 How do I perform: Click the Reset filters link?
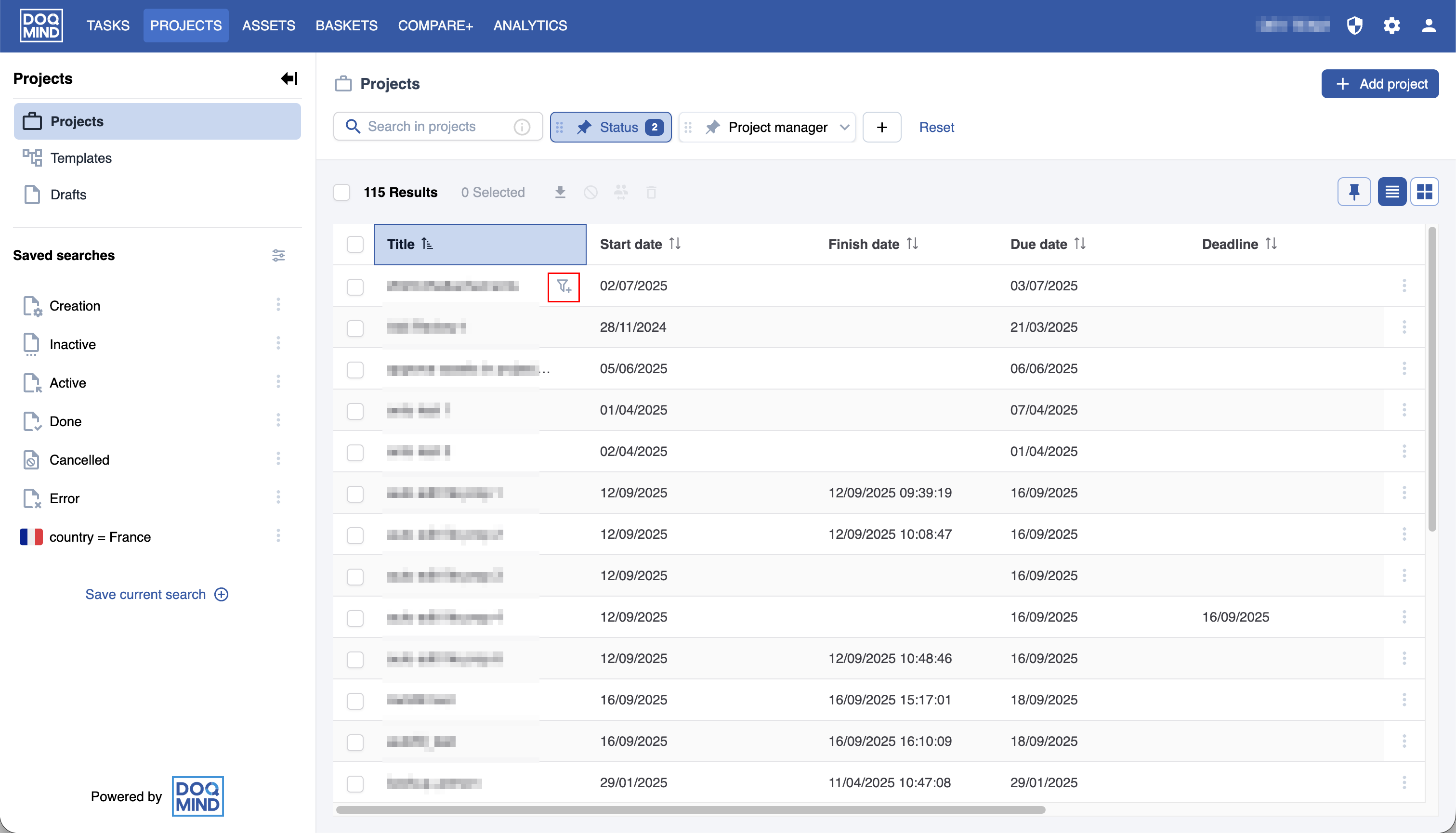936,127
